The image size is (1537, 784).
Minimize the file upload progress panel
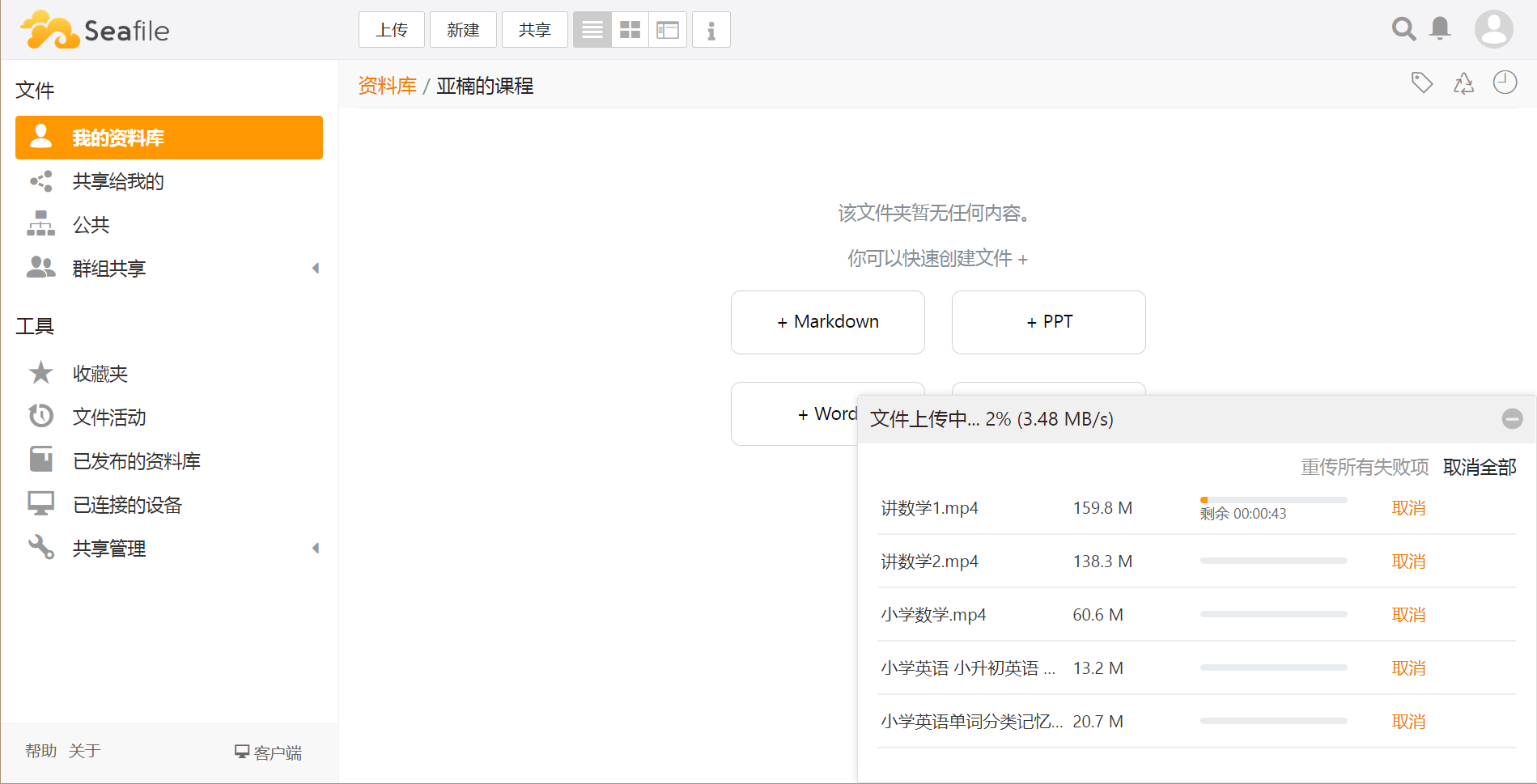tap(1512, 418)
